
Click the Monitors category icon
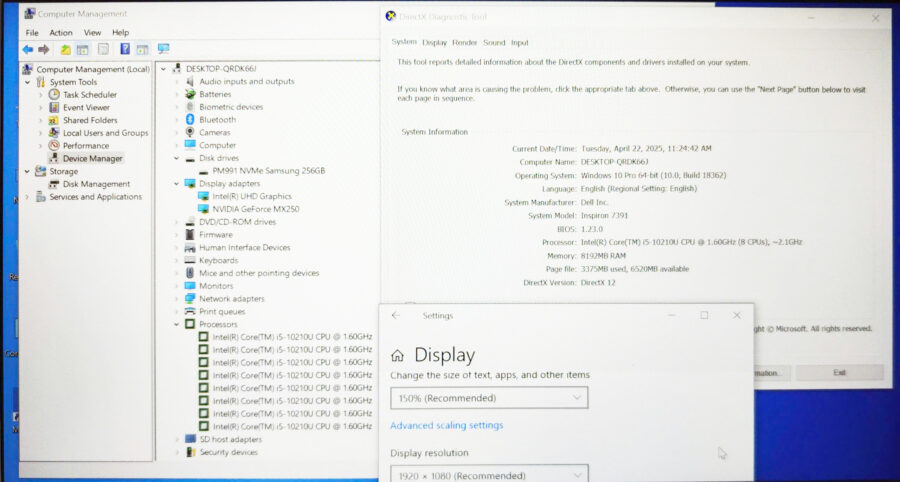point(190,286)
